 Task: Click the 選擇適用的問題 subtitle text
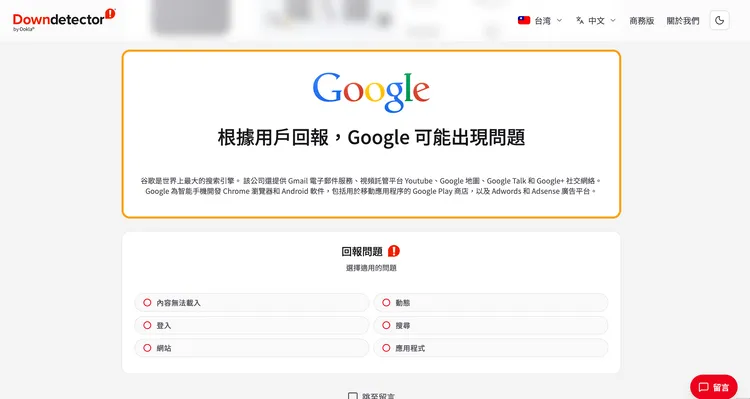(371, 268)
